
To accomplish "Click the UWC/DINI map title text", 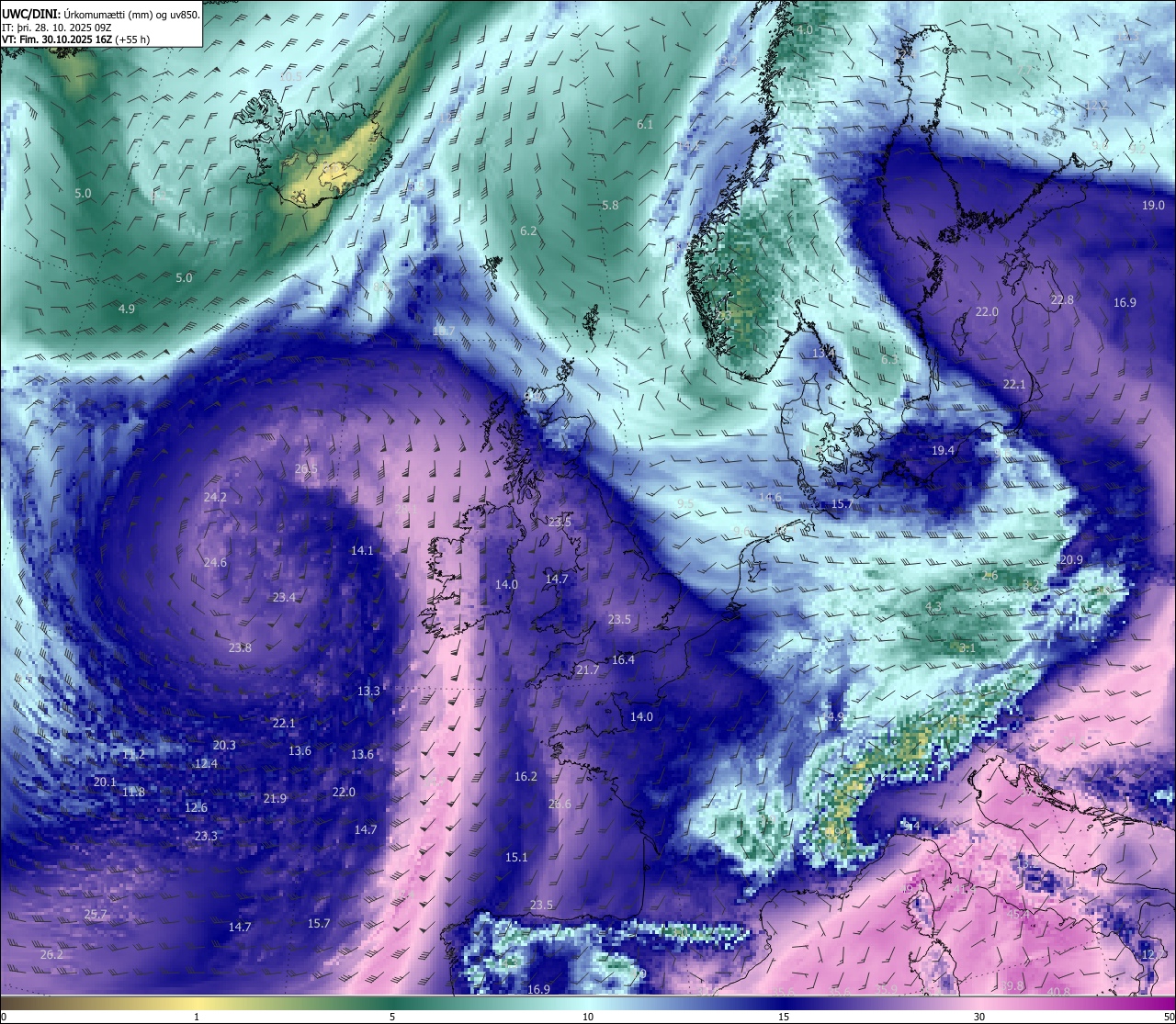I will pyautogui.click(x=101, y=14).
